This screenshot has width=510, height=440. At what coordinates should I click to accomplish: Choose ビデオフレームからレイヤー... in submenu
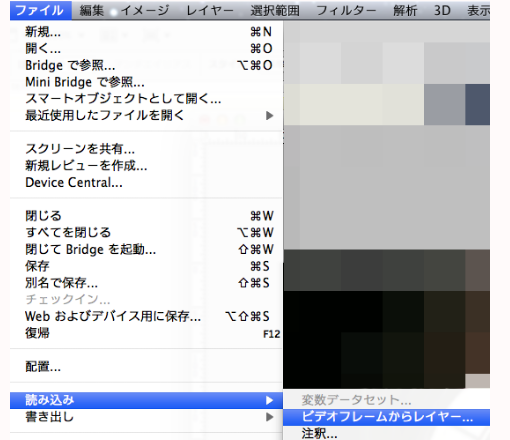pyautogui.click(x=386, y=417)
